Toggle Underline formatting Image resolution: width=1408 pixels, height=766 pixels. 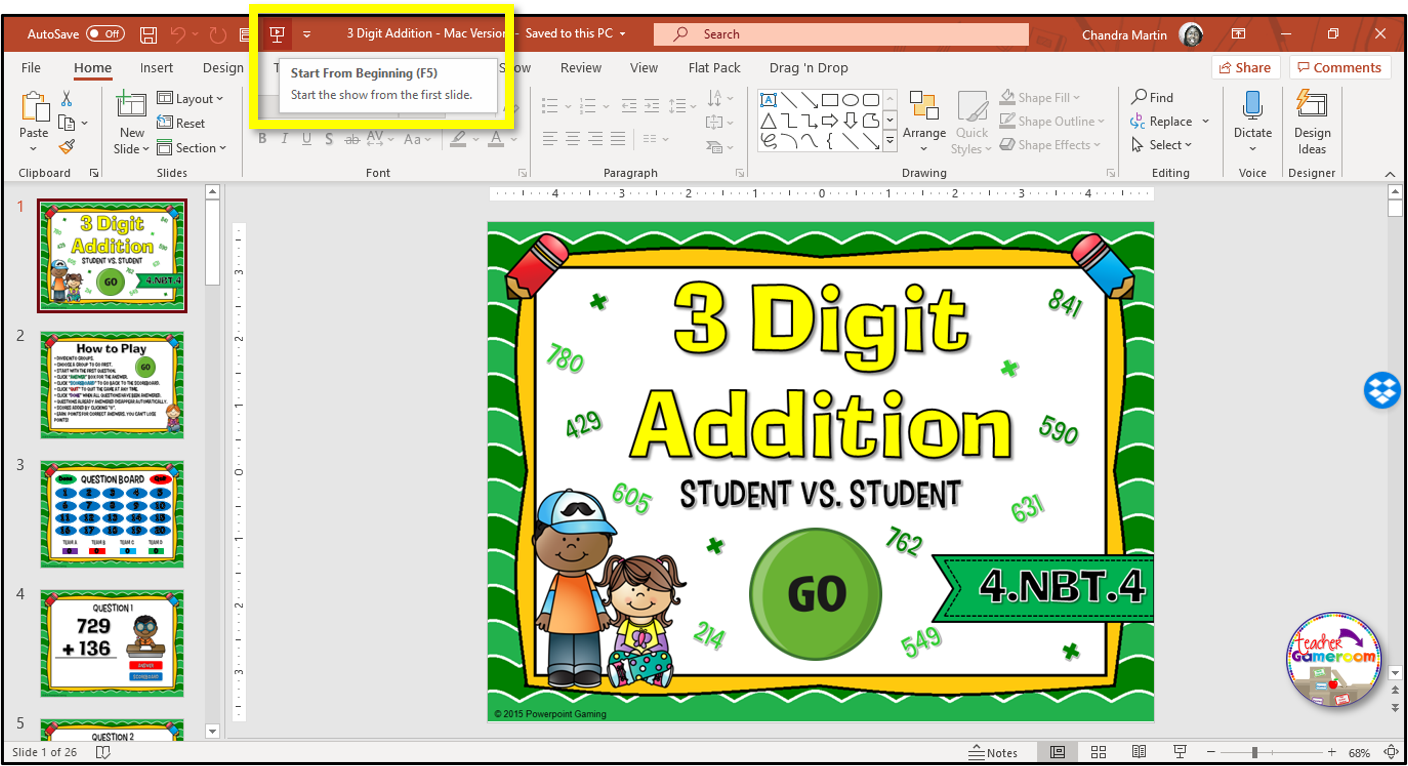[x=307, y=139]
